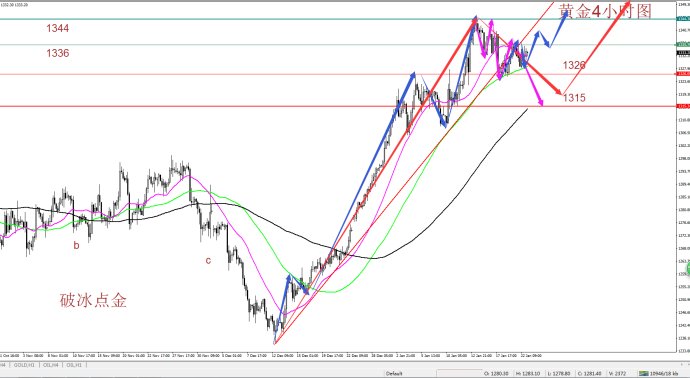The image size is (690, 378).
Task: Switch to the OIL,H1 chart tab
Action: [75, 365]
